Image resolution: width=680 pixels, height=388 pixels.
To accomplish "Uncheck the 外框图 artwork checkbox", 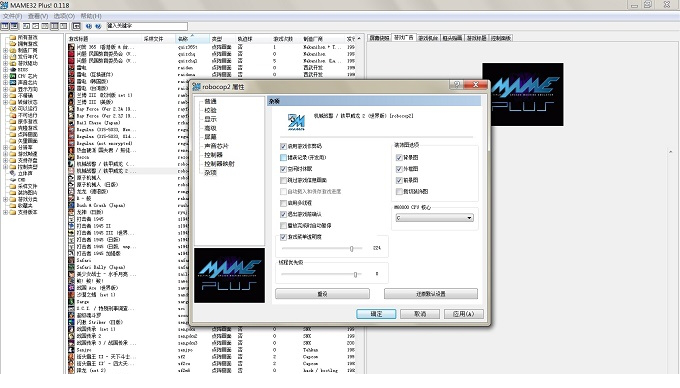I will pos(399,169).
